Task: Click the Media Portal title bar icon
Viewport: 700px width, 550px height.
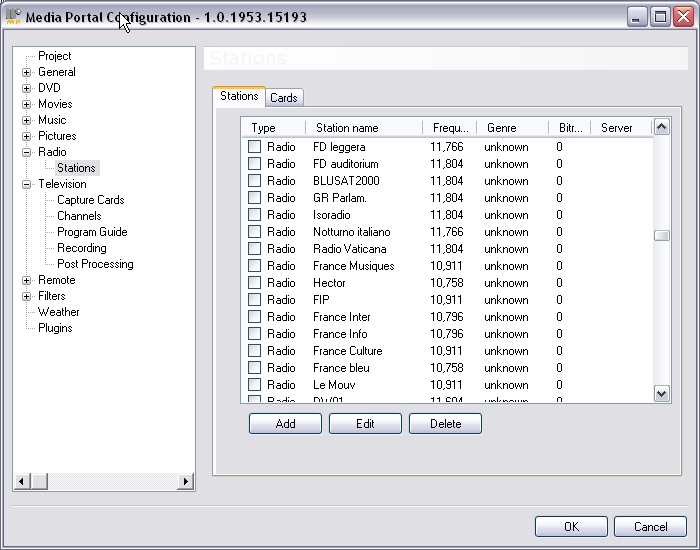Action: click(13, 17)
